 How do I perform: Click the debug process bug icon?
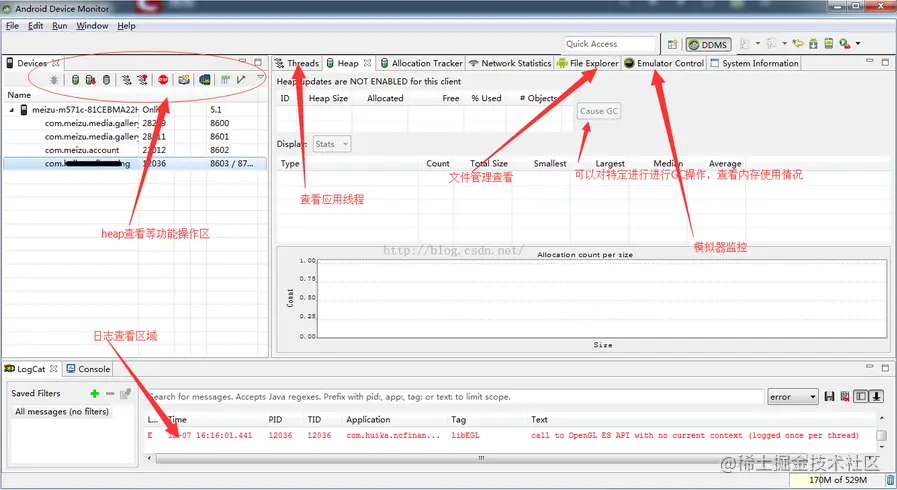coord(54,79)
